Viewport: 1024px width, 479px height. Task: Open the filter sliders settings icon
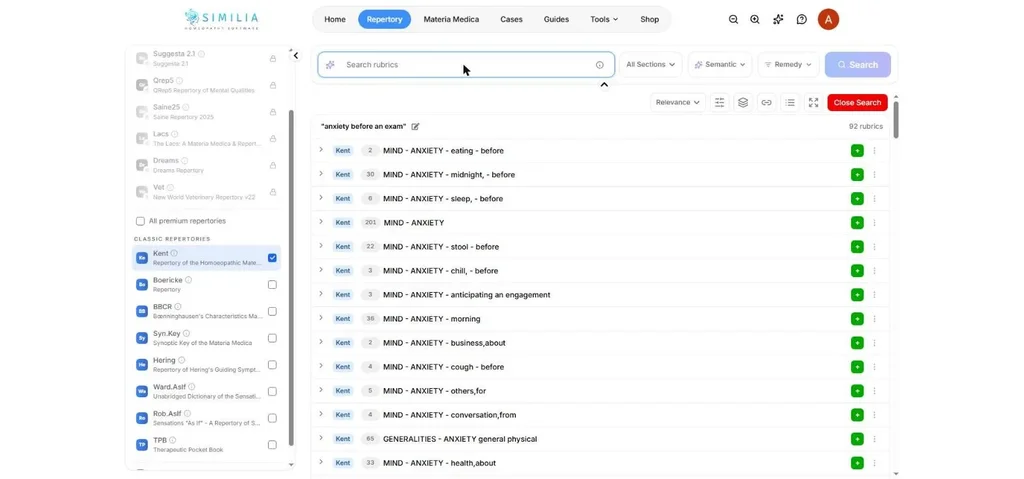(719, 103)
